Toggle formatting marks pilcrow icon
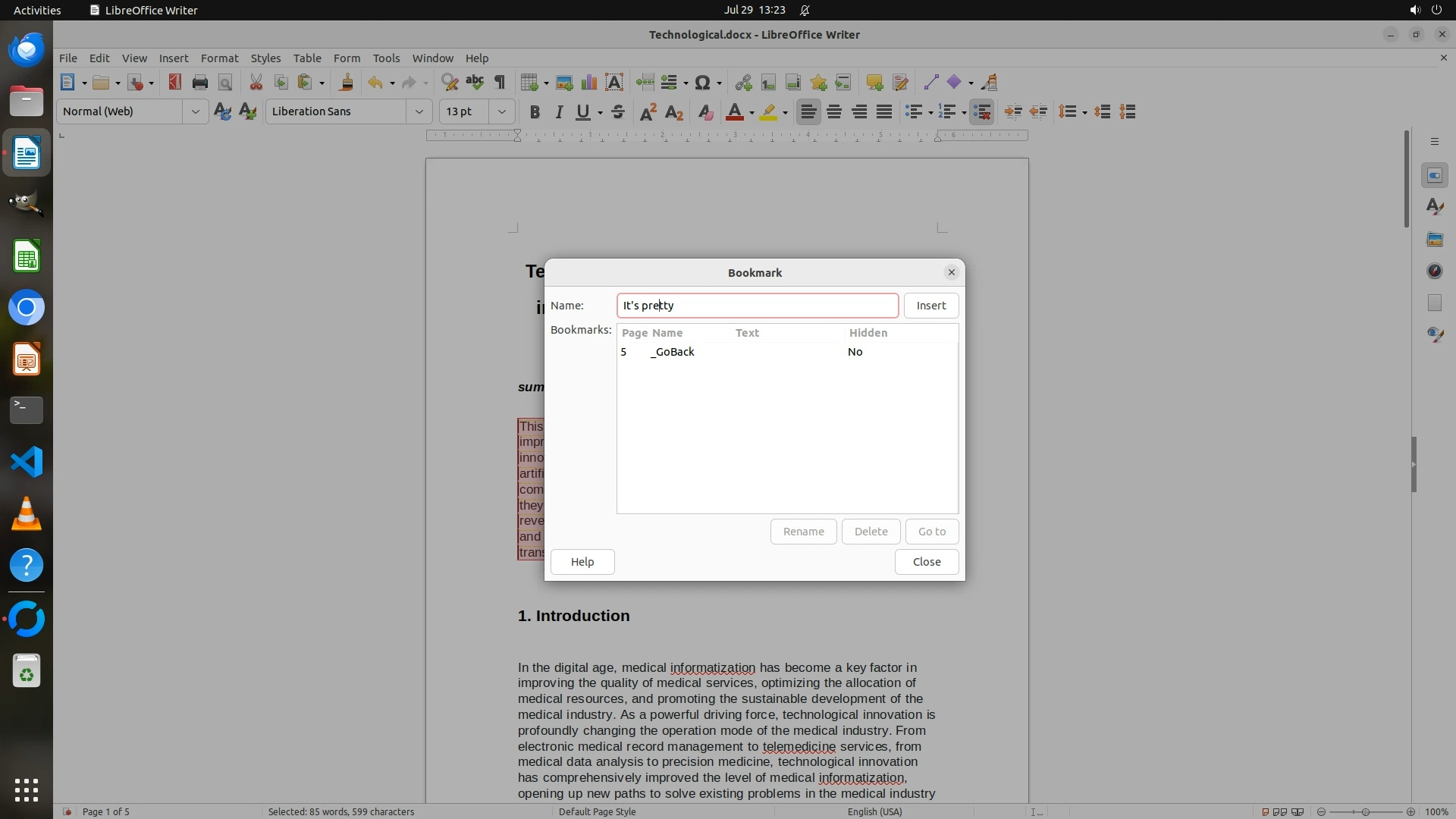1456x819 pixels. tap(500, 83)
